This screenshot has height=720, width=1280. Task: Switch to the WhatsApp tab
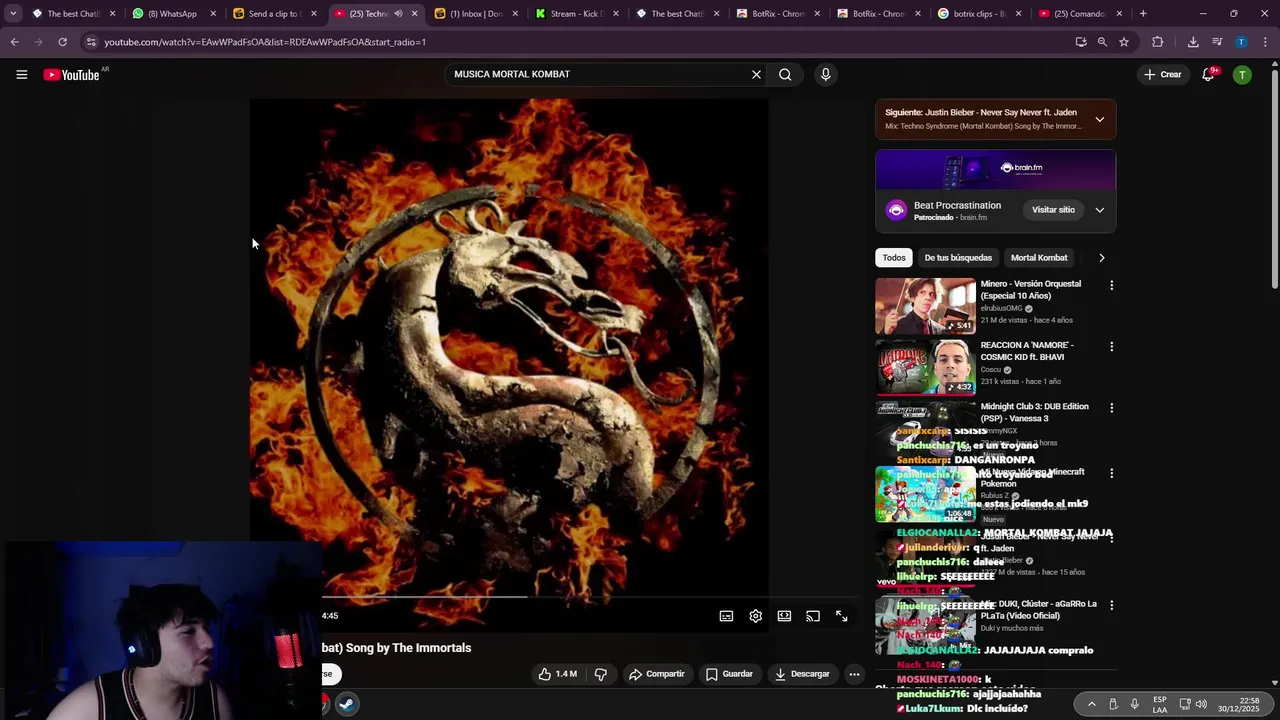pos(174,14)
